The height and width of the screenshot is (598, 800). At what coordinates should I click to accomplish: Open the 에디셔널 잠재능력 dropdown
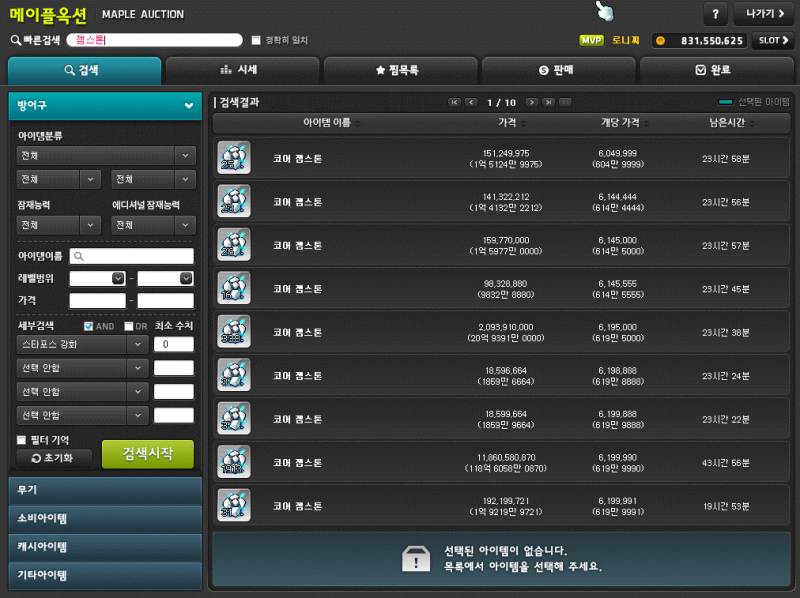pos(154,225)
